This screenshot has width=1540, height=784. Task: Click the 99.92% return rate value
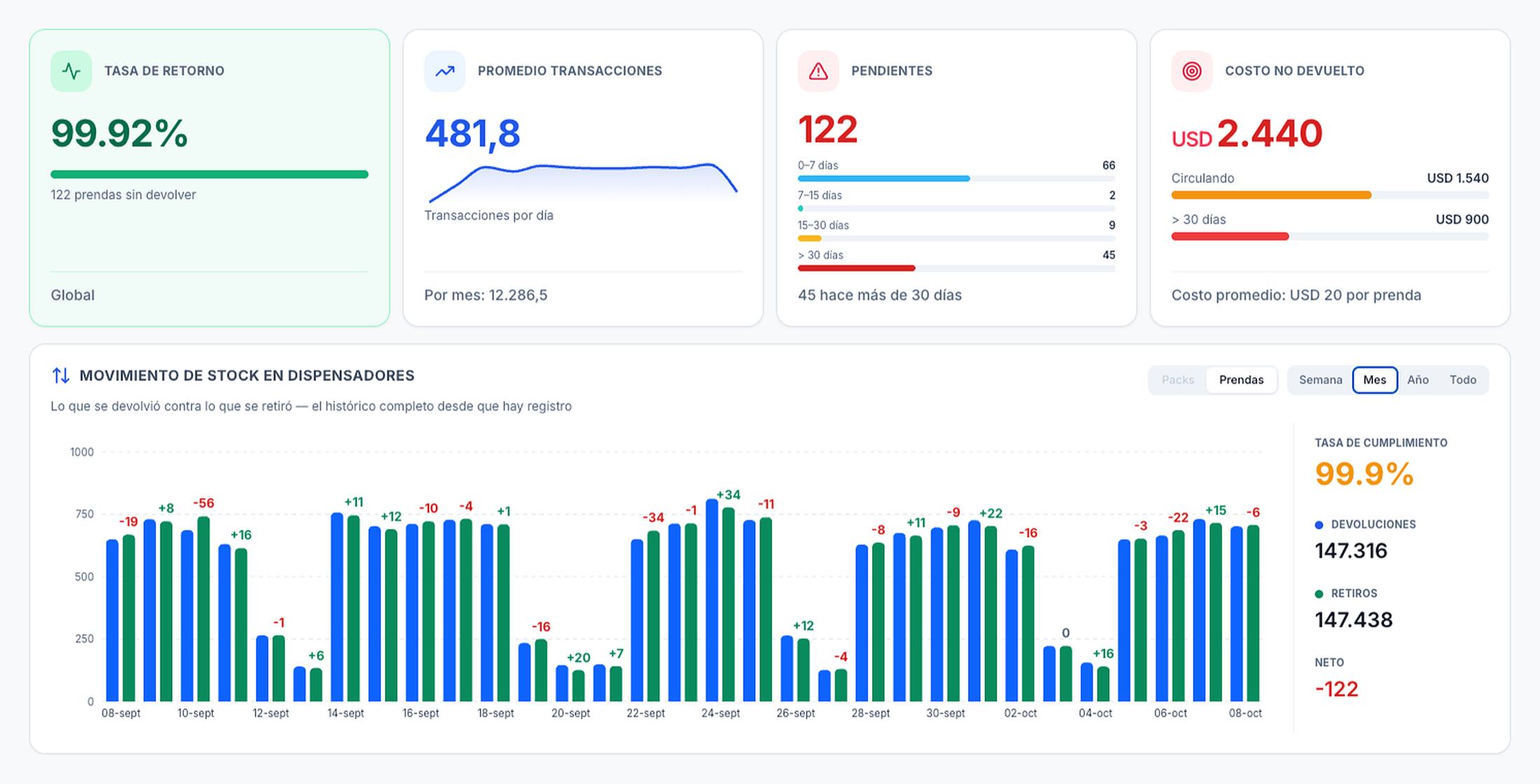click(x=119, y=133)
